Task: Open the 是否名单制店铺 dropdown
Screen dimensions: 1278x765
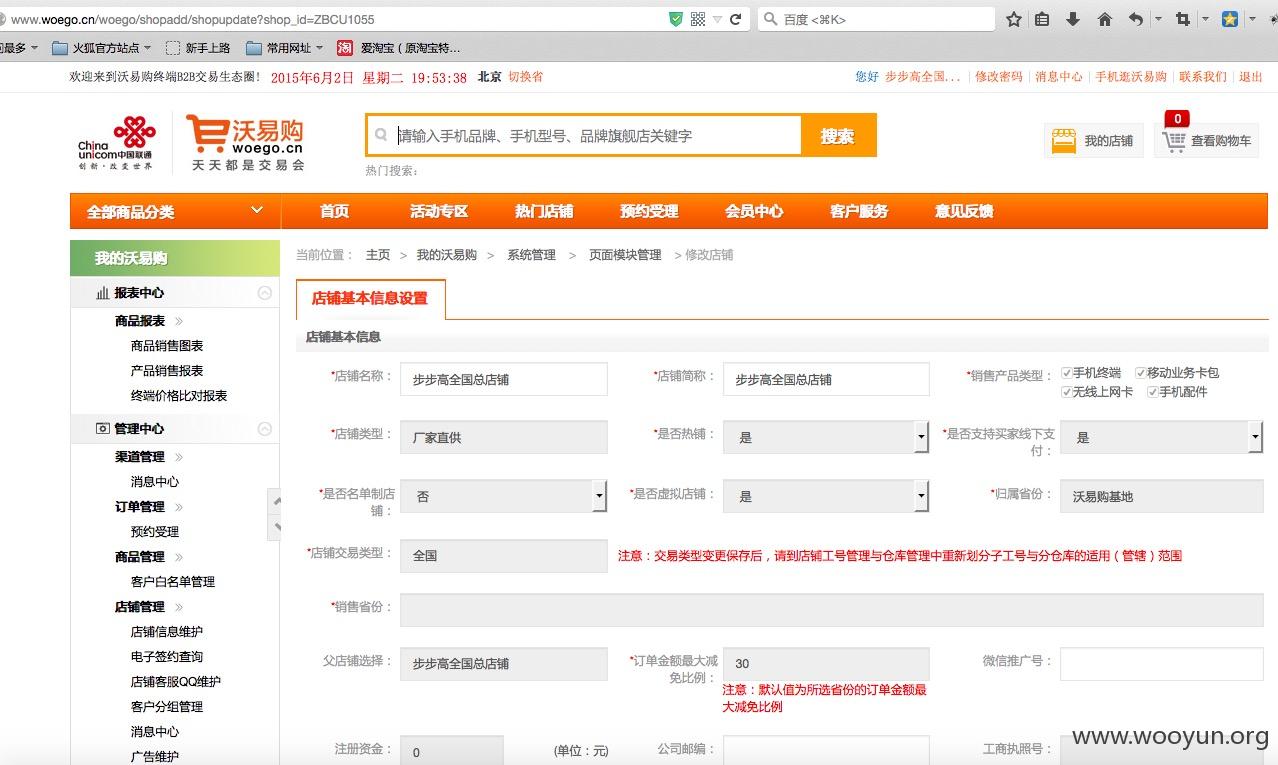Action: click(x=503, y=496)
